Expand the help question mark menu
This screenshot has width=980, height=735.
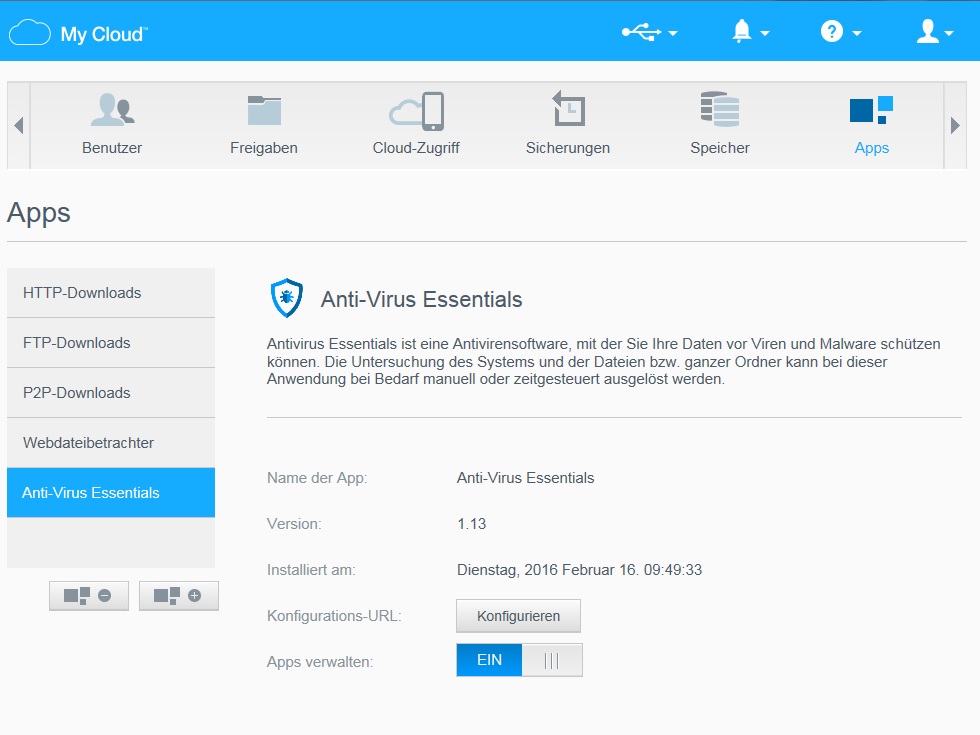(840, 32)
